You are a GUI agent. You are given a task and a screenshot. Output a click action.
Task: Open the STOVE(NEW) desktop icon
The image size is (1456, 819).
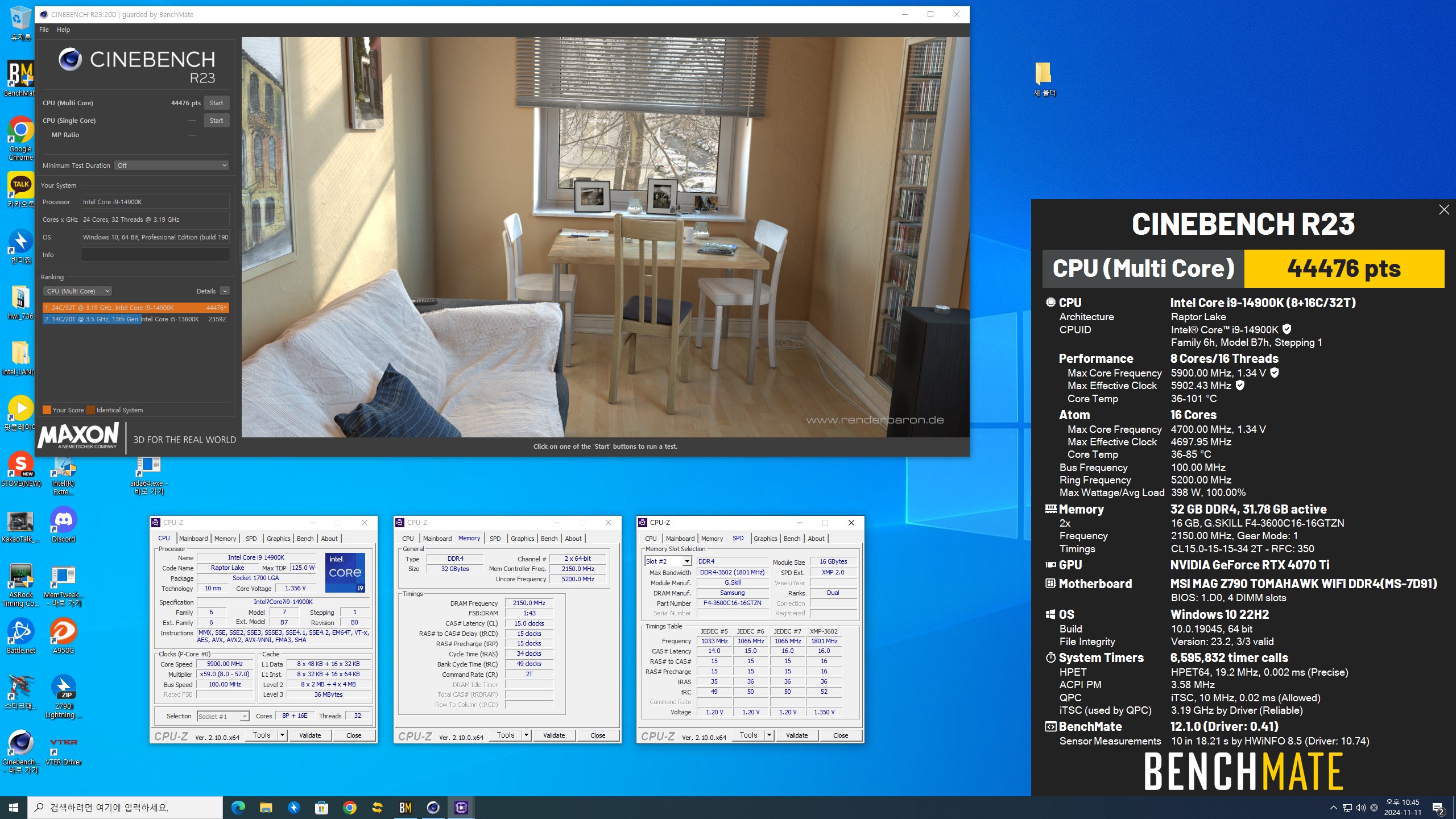(20, 470)
